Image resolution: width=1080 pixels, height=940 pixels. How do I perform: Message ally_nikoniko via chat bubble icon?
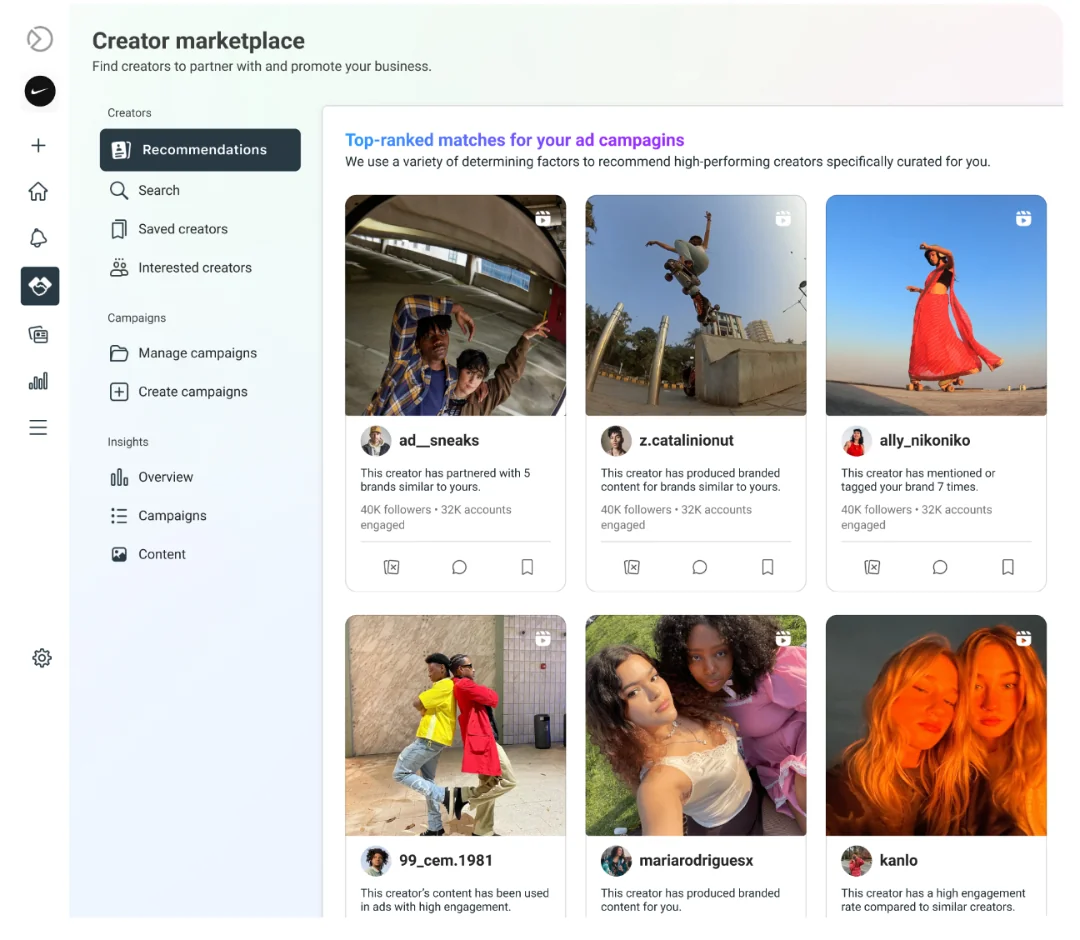940,567
